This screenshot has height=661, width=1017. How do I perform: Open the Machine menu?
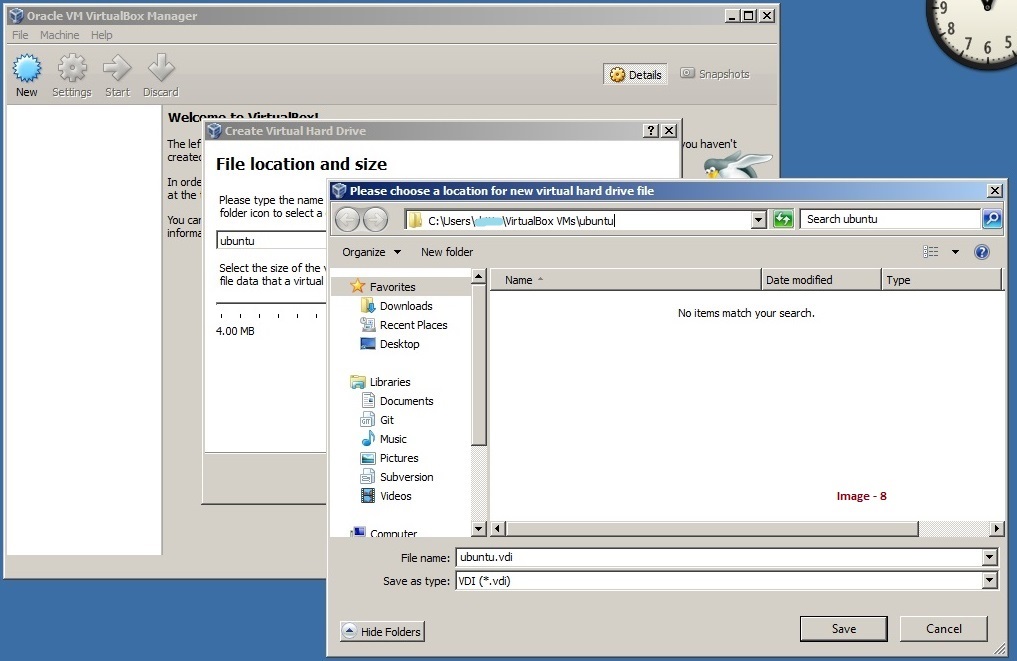tap(60, 35)
